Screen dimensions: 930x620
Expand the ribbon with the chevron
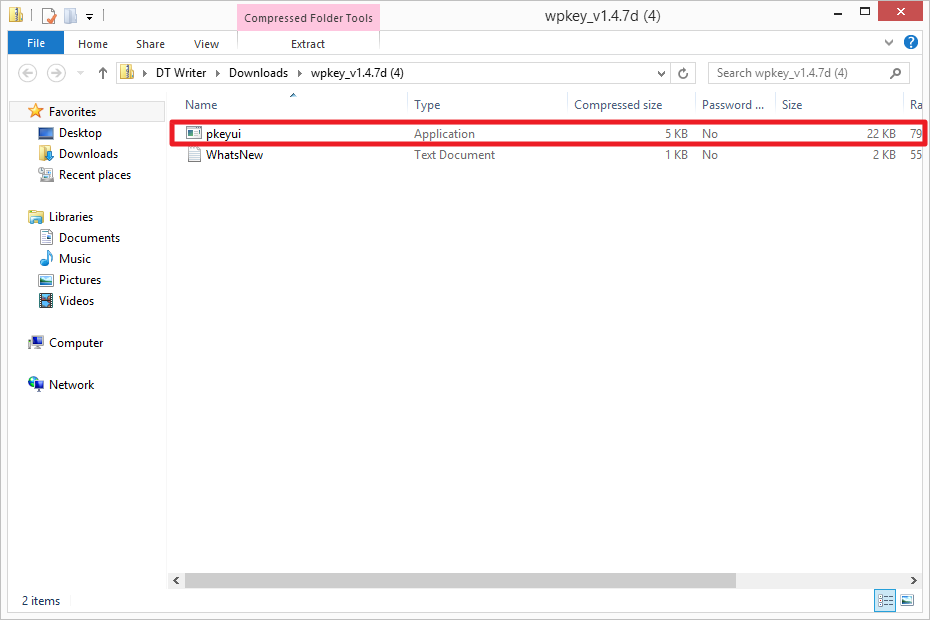pos(888,42)
